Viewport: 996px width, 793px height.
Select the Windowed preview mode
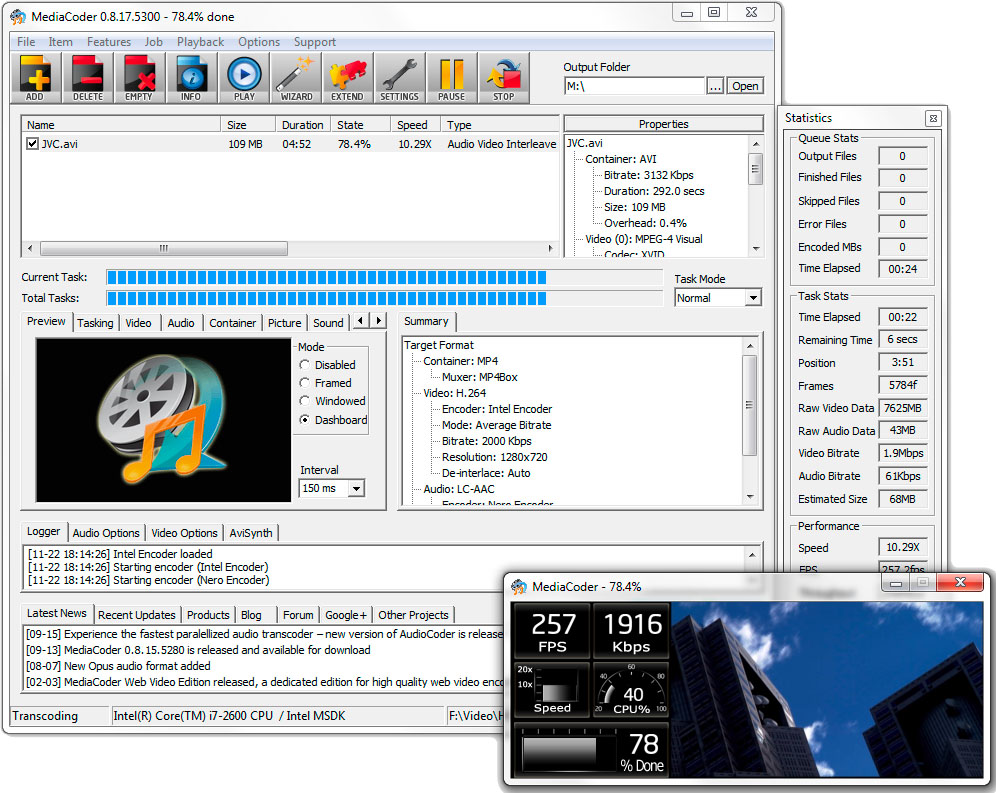[305, 401]
